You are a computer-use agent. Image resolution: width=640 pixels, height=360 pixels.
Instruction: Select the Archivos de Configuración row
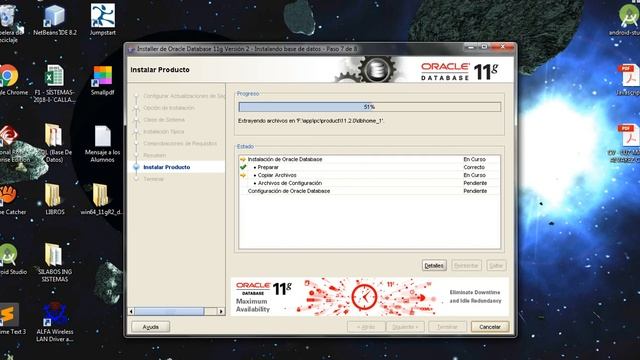click(369, 183)
